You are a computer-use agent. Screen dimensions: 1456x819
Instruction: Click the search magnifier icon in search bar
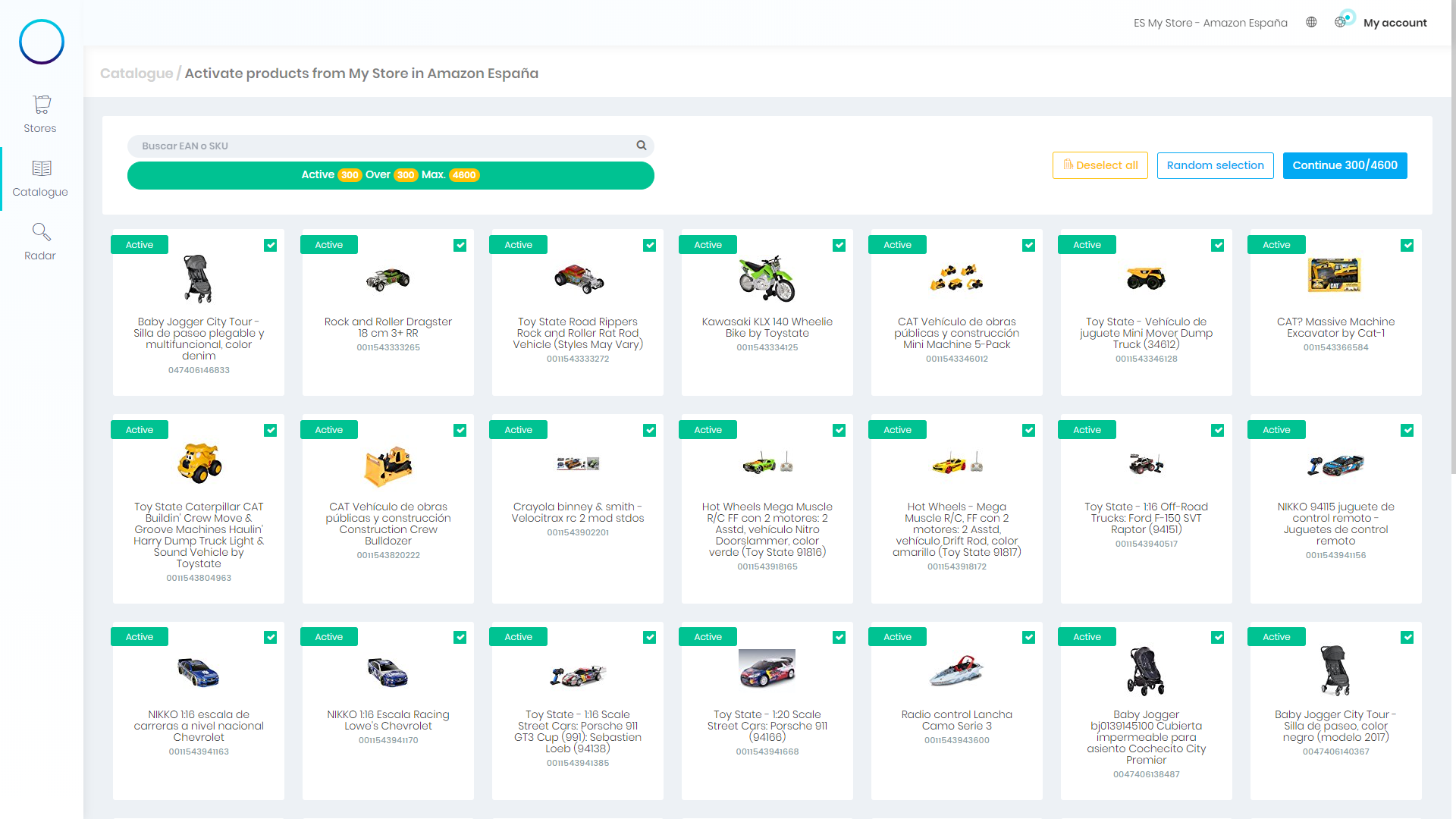point(642,145)
